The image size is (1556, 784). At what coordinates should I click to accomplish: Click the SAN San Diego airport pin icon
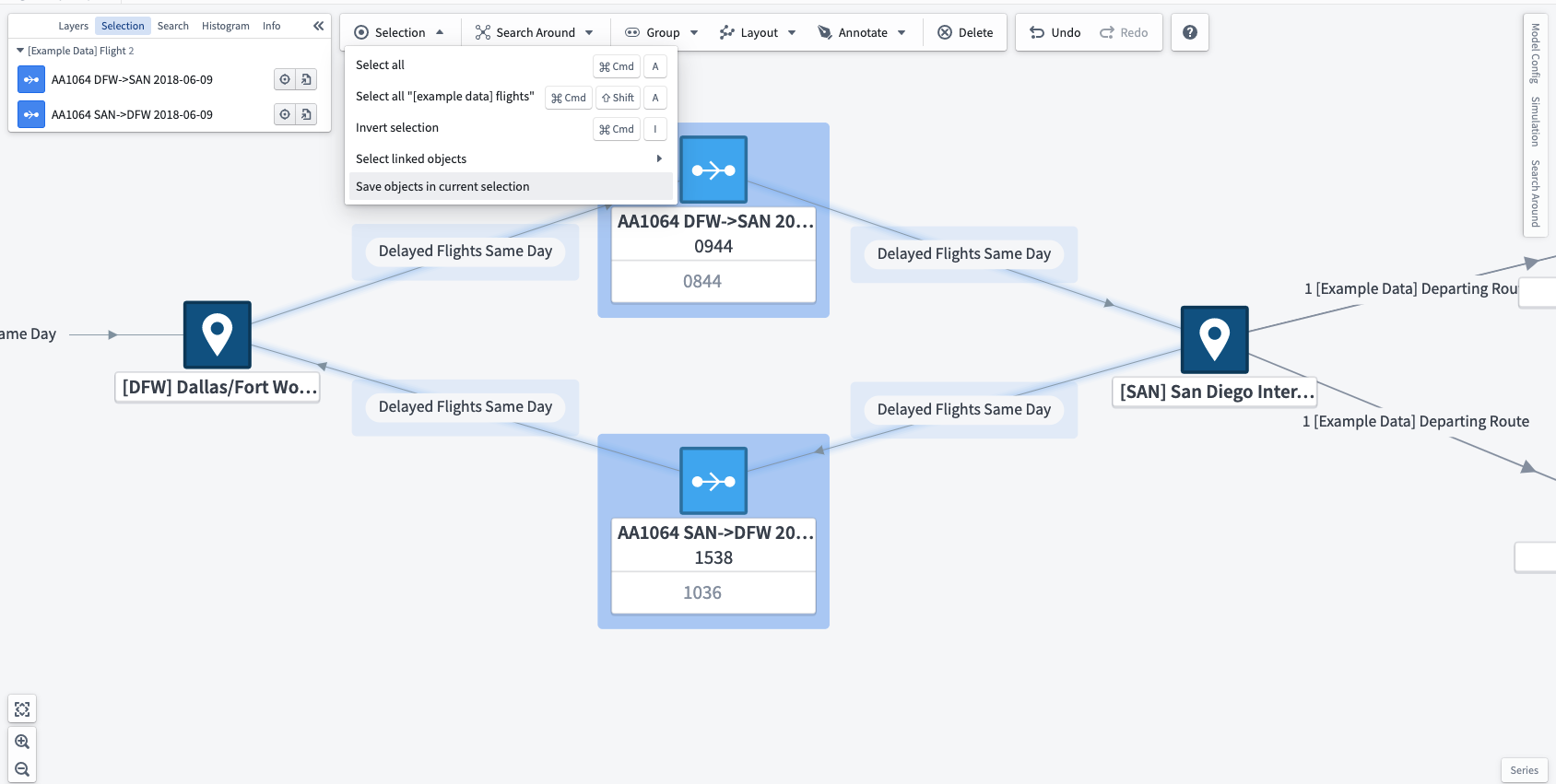tap(1215, 340)
